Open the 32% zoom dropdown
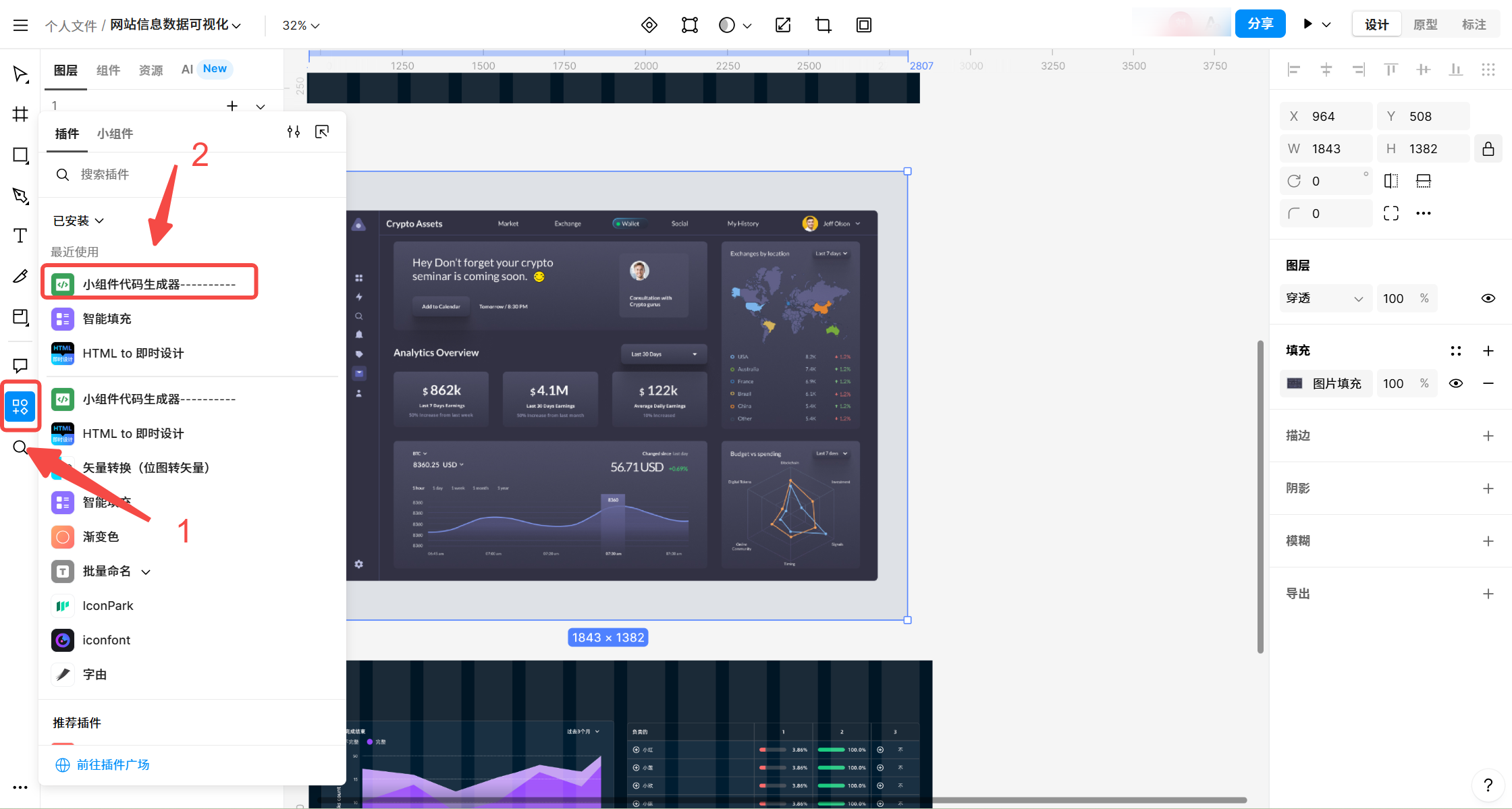This screenshot has width=1512, height=809. [x=301, y=25]
